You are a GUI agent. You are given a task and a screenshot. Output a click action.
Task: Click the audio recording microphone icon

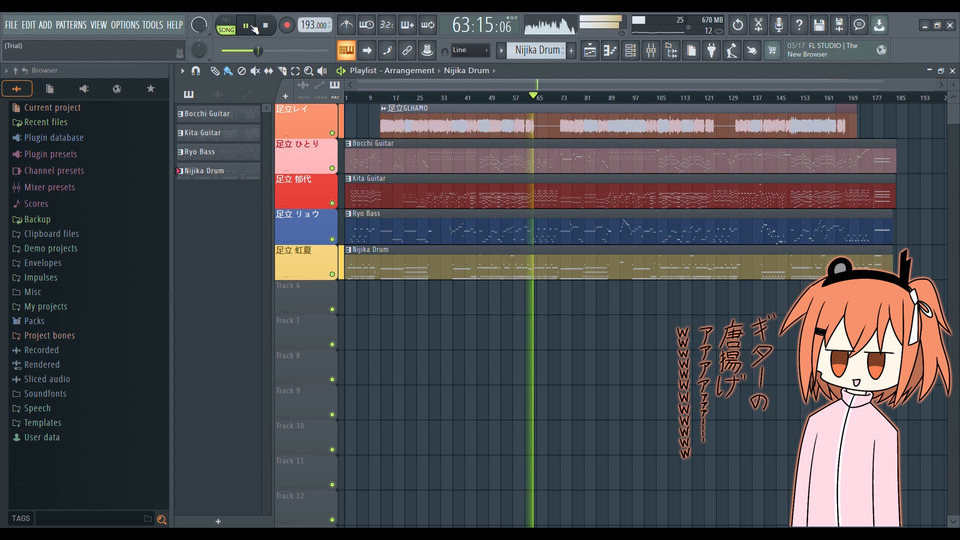[778, 25]
